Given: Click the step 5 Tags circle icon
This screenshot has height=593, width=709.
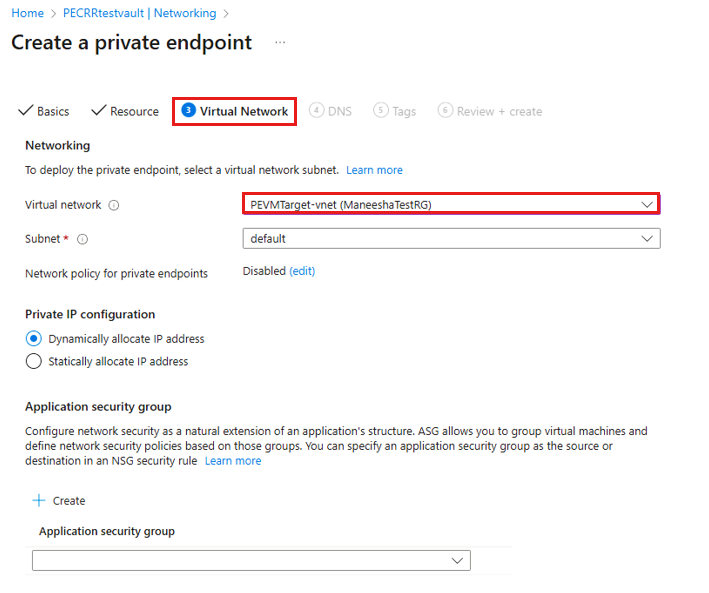Looking at the screenshot, I should coord(381,110).
